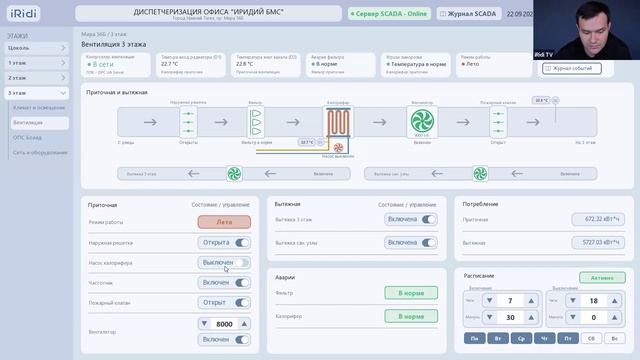Click filter alarm В норме indicator
Screen dimensions: 640x360
[411, 293]
